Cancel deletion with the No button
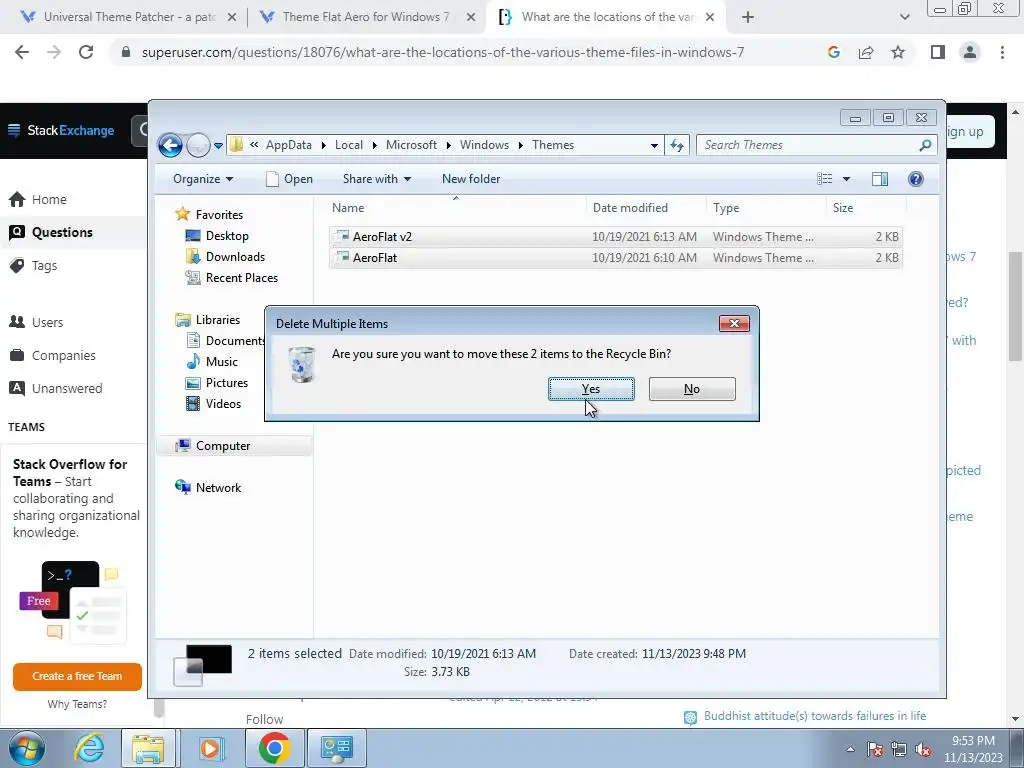Screen dimensions: 1024x768 coord(692,389)
